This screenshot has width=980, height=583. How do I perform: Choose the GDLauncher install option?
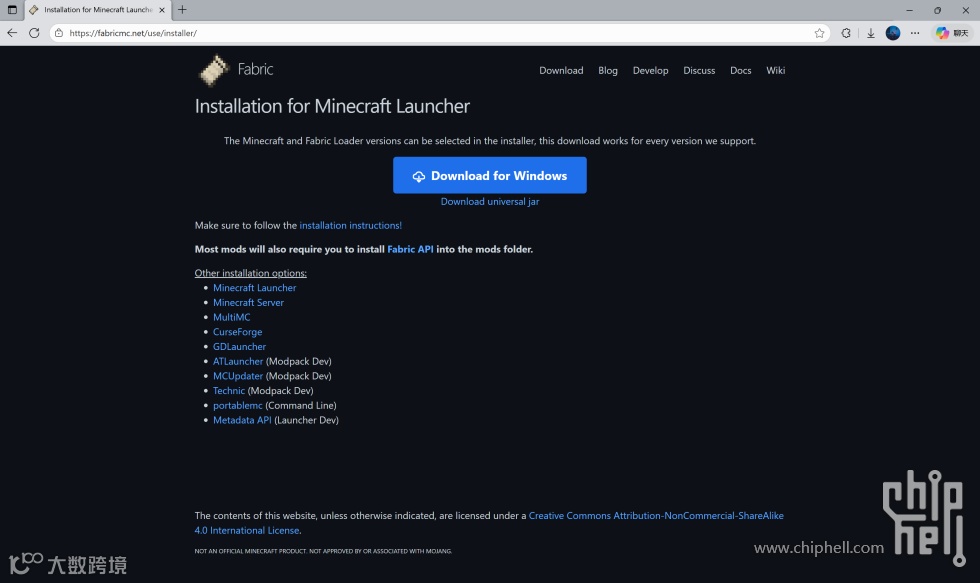click(x=239, y=347)
